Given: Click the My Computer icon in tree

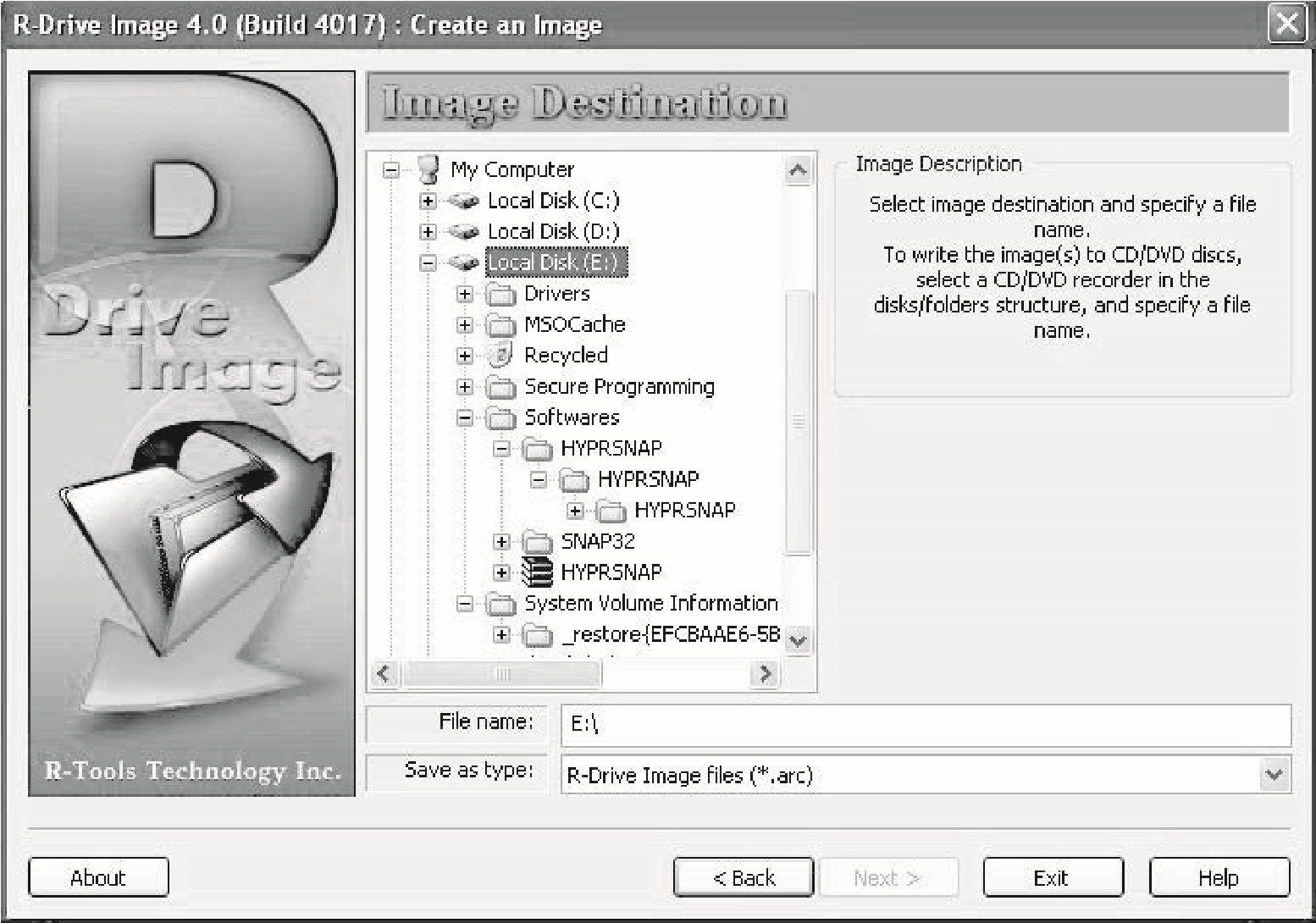Looking at the screenshot, I should pyautogui.click(x=429, y=169).
